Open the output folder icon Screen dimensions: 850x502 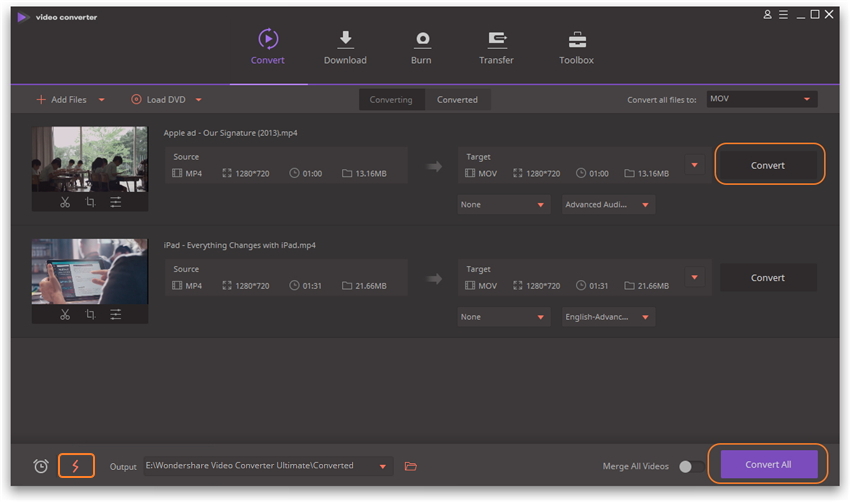pos(410,466)
